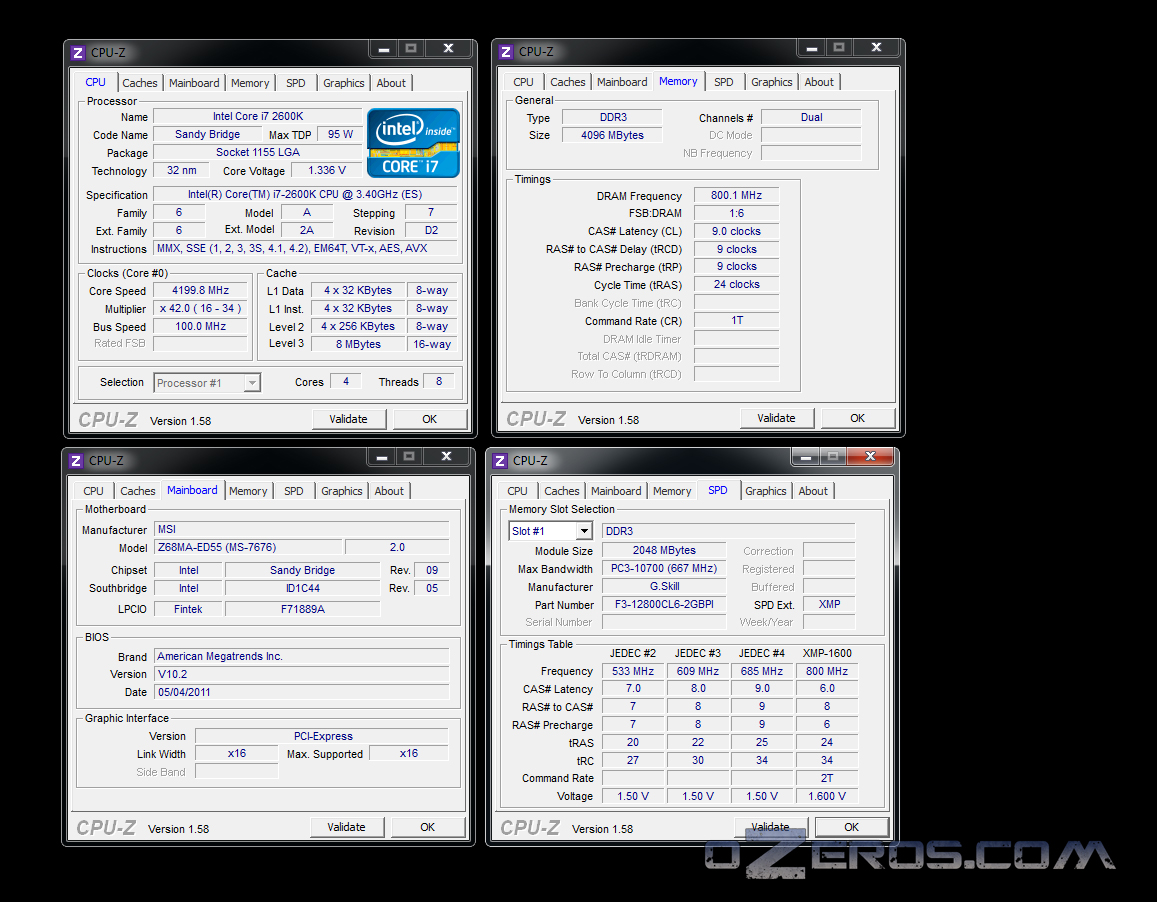Click motherboard model Z68MA-ED55 (MS-7676)
This screenshot has height=902, width=1157.
click(x=249, y=547)
